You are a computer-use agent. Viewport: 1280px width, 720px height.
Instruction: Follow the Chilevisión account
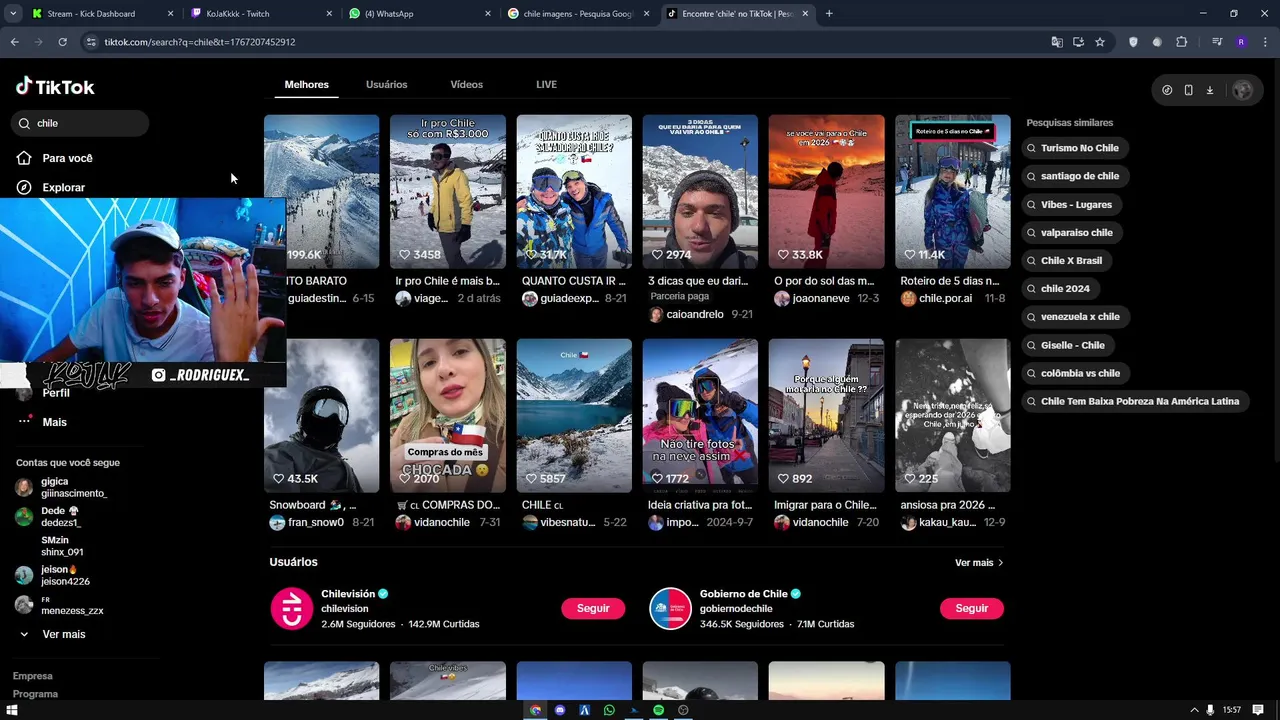[x=593, y=608]
